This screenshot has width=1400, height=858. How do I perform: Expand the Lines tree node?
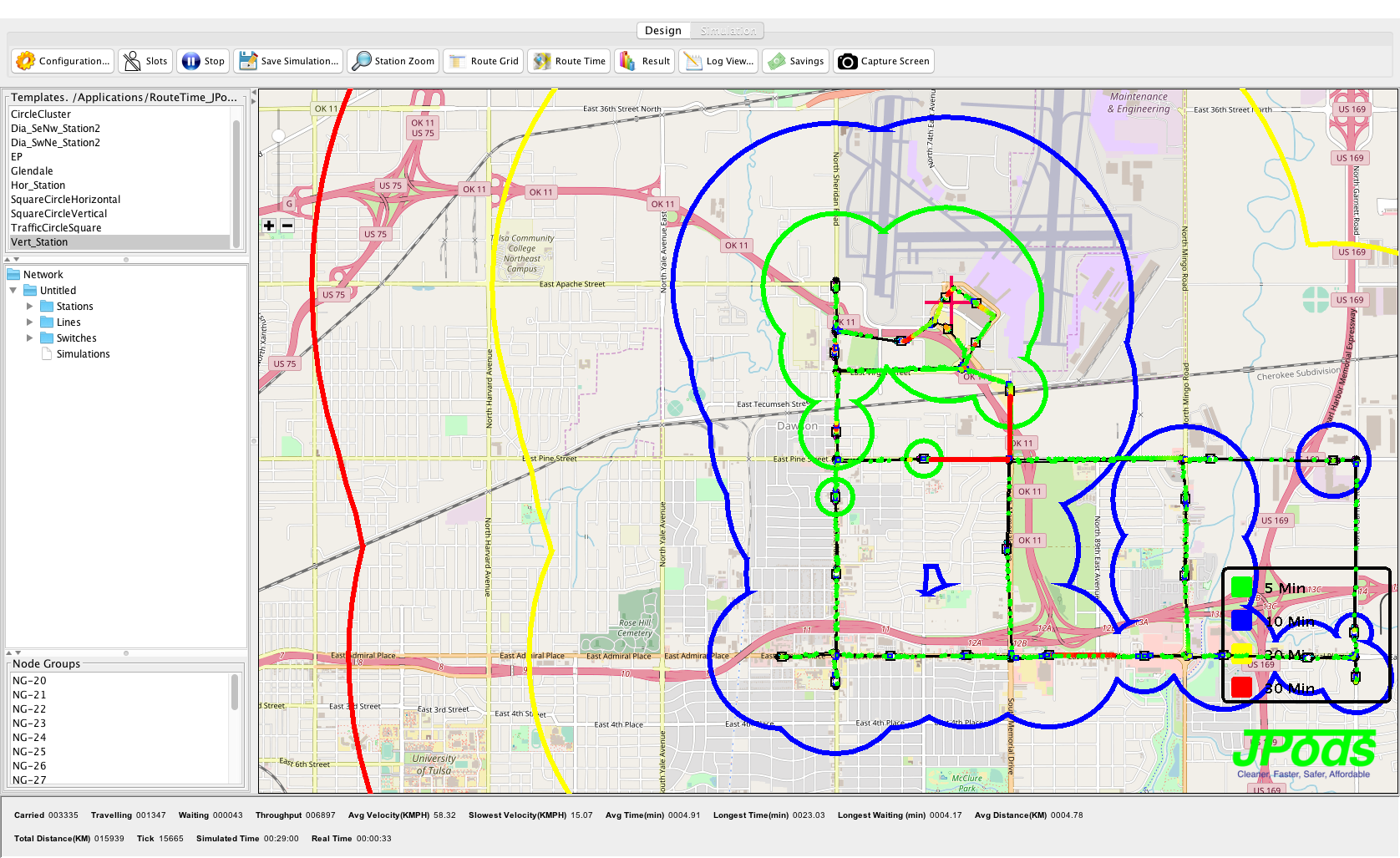pyautogui.click(x=30, y=322)
